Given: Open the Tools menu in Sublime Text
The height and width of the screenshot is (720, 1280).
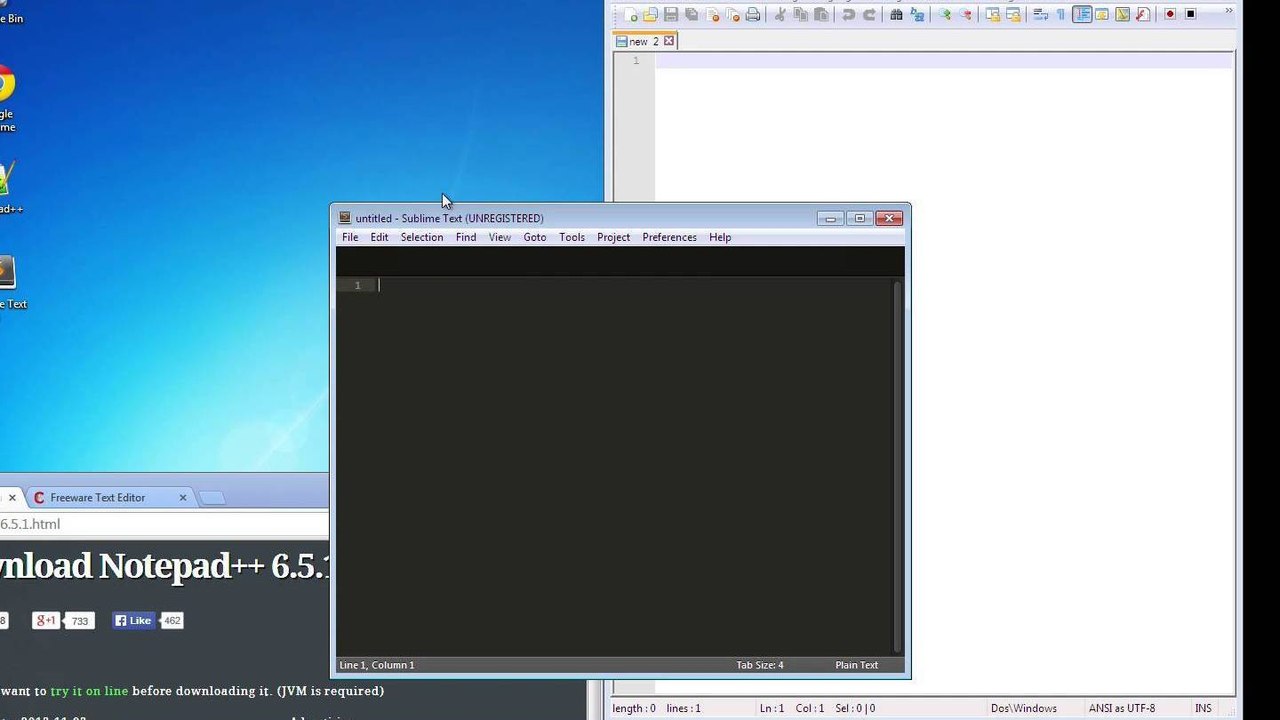Looking at the screenshot, I should coord(572,237).
